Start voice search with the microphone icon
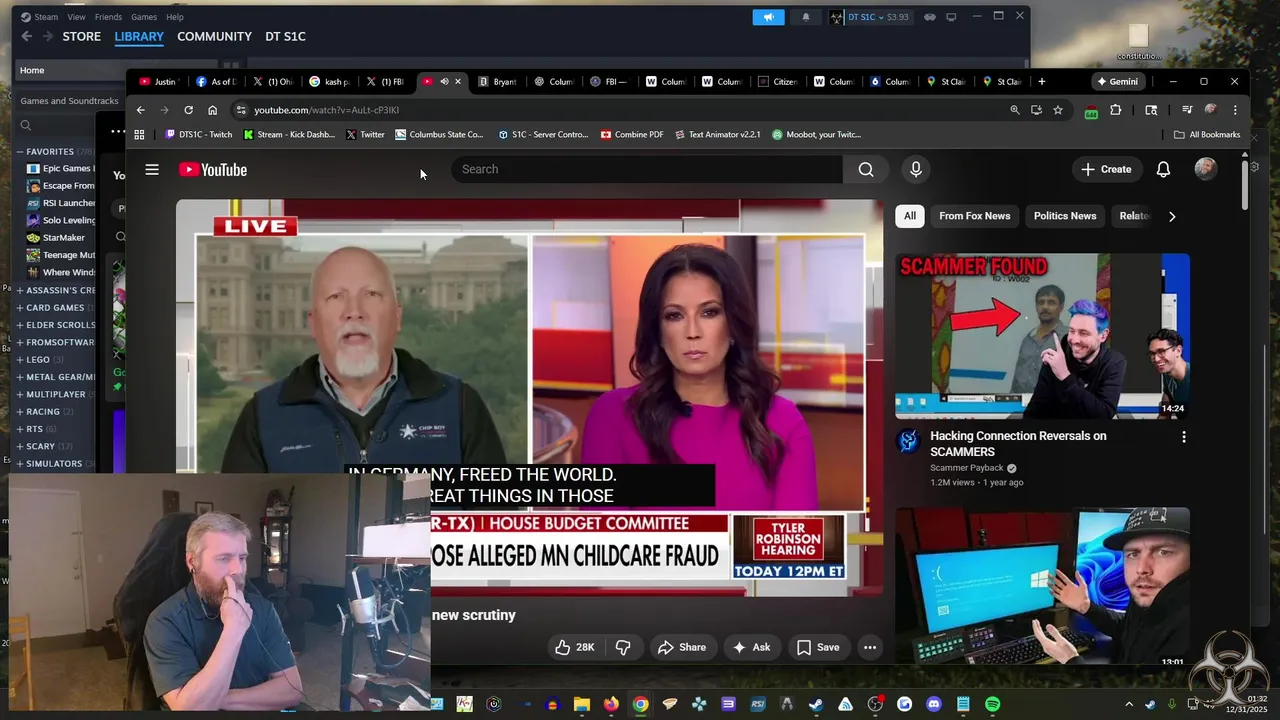This screenshot has height=720, width=1280. (x=915, y=169)
